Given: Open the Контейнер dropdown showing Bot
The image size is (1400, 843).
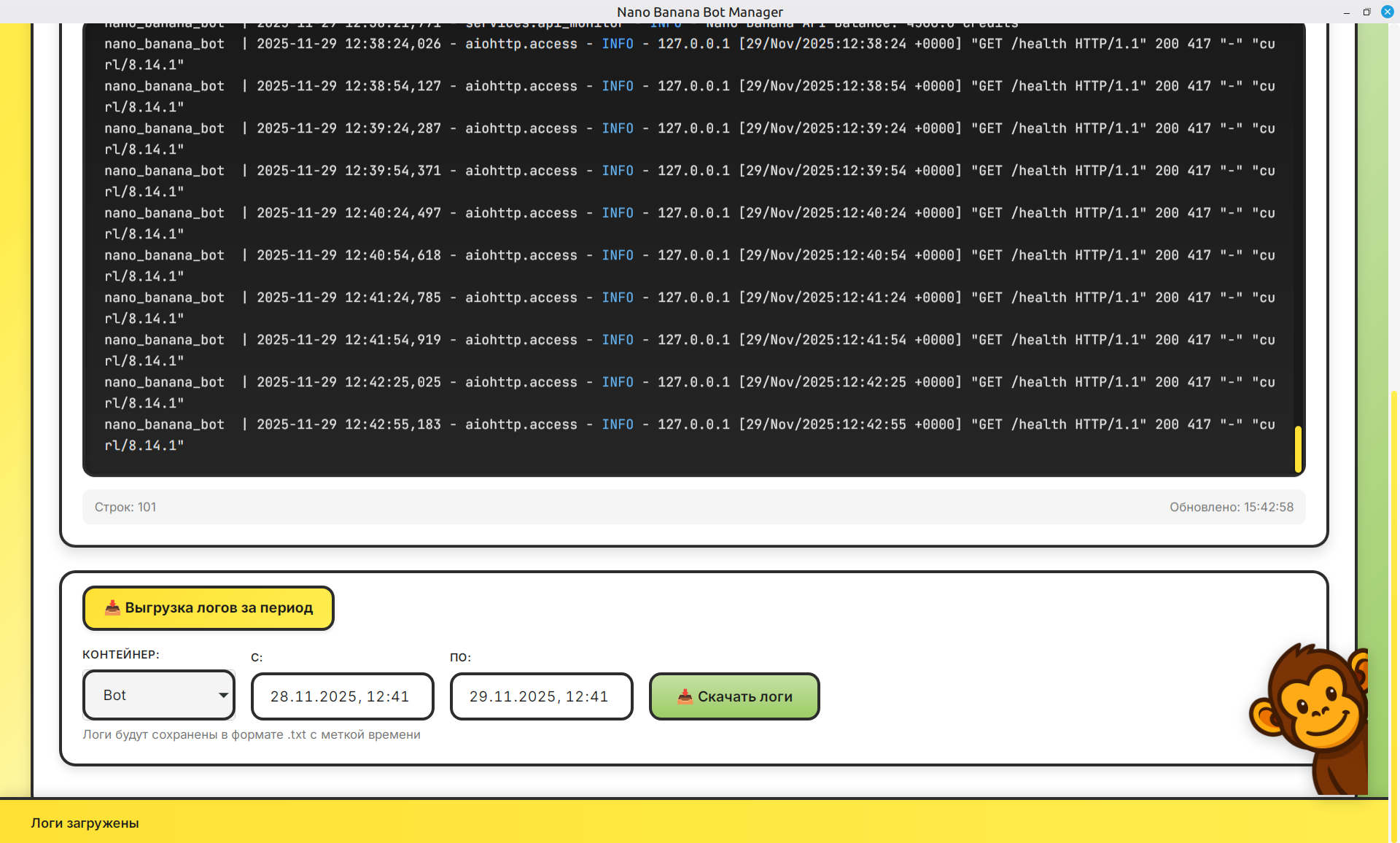Looking at the screenshot, I should click(x=158, y=695).
